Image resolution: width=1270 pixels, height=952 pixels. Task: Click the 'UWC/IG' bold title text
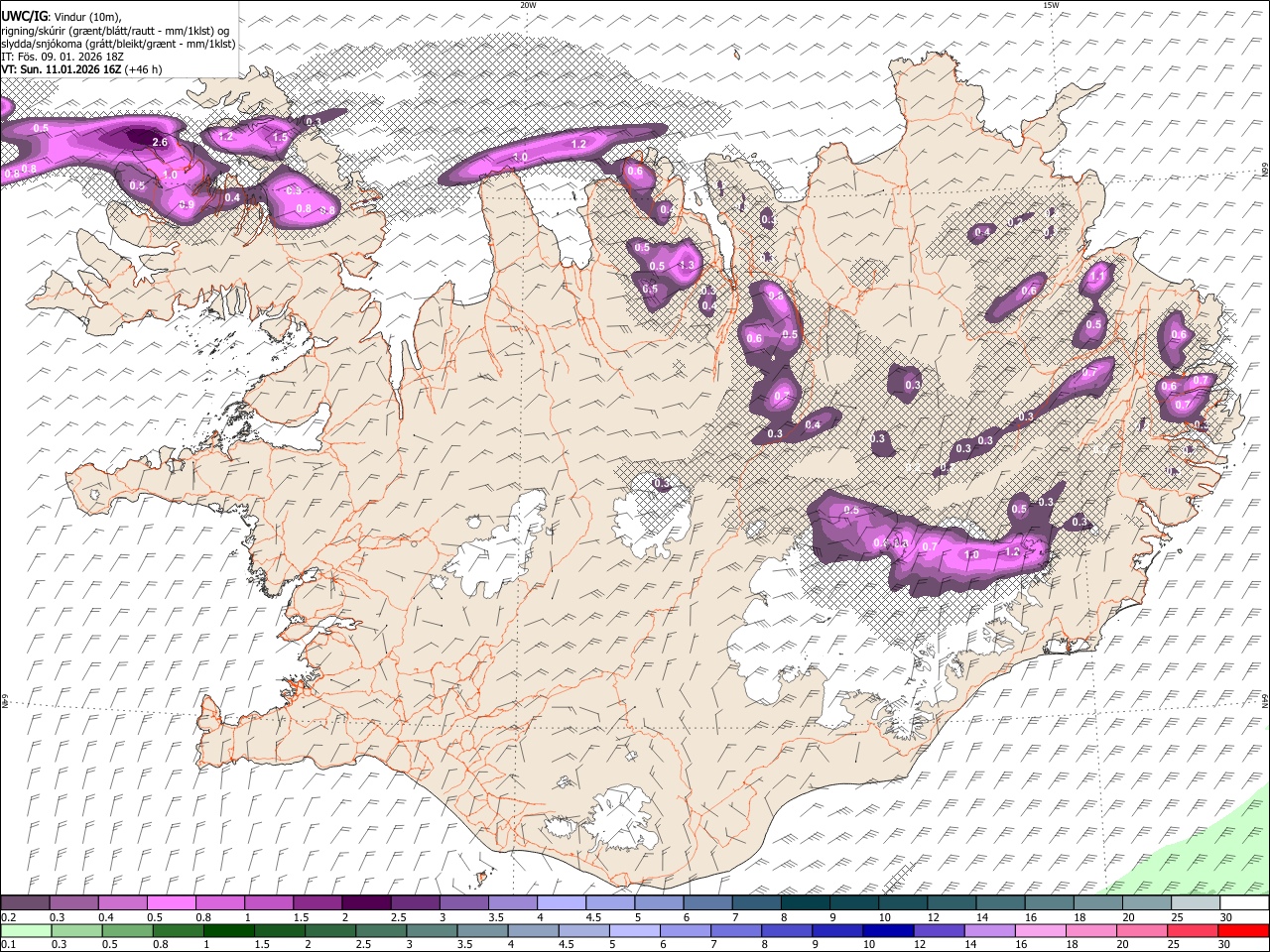coord(24,17)
